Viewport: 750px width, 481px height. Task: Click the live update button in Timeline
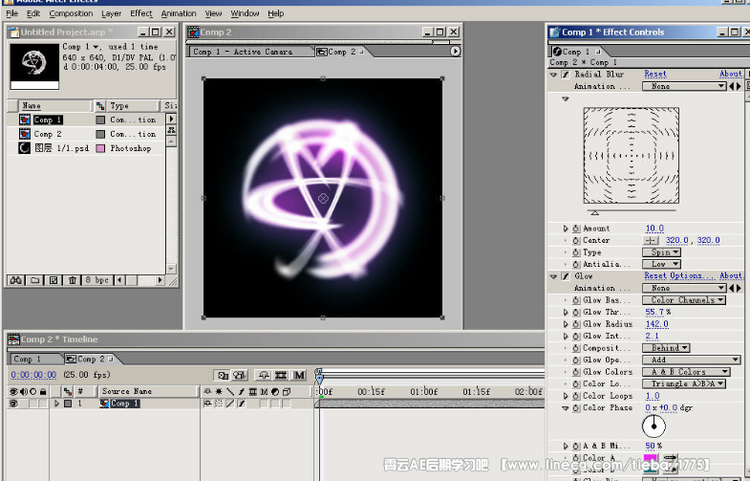click(x=223, y=375)
